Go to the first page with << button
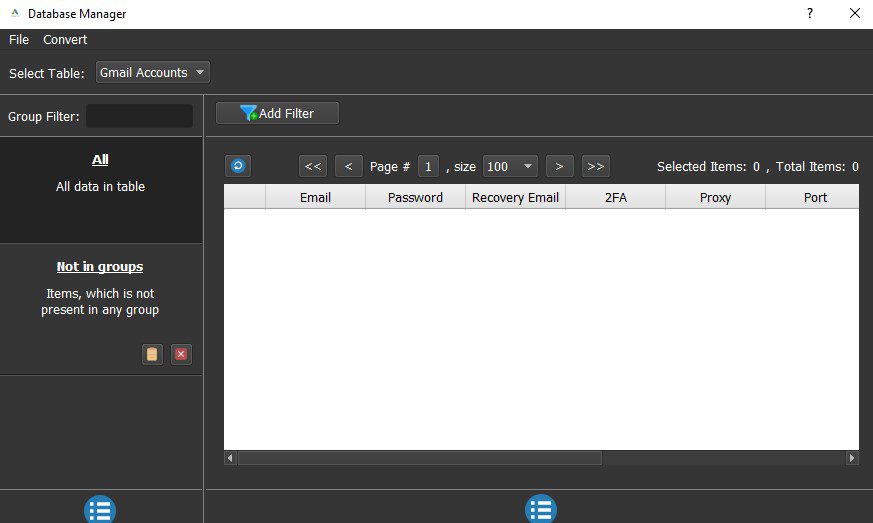Image resolution: width=873 pixels, height=523 pixels. 313,167
